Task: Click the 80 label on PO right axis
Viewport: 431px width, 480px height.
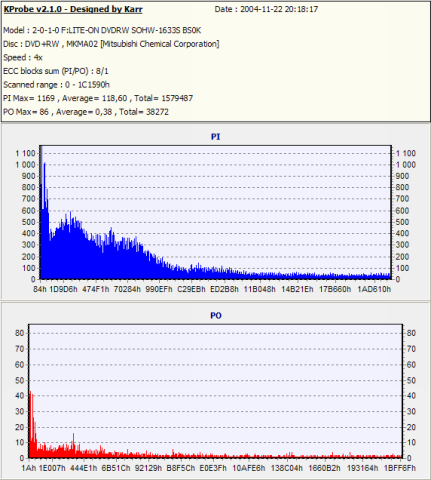Action: (x=411, y=333)
